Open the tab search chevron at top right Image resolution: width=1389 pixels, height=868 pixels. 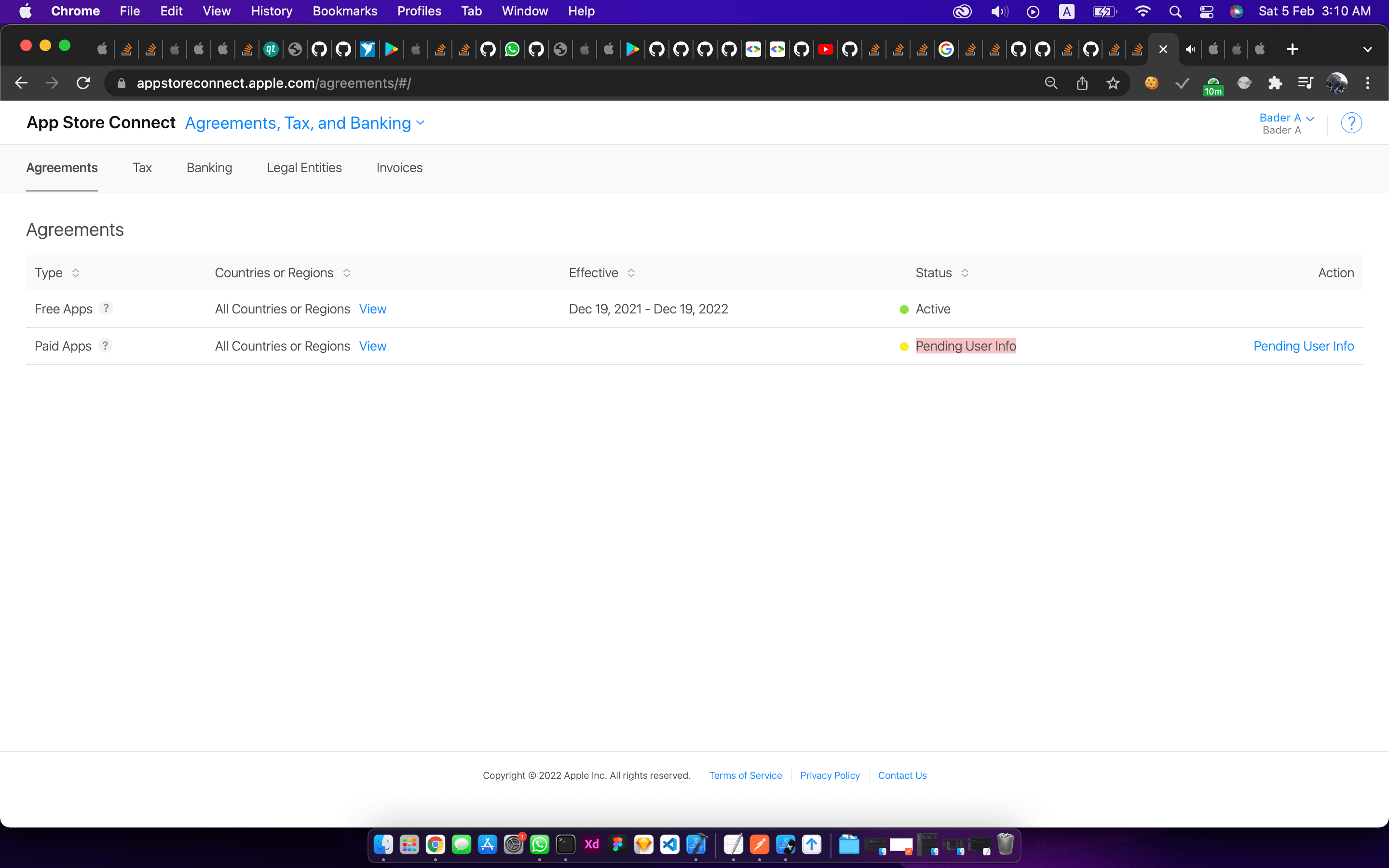1368,49
